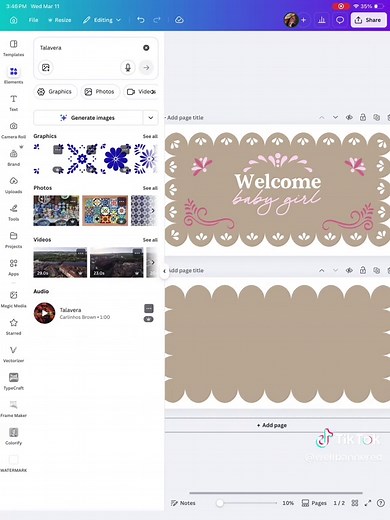Play the Talavera audio track
Screen dimensions: 390x520
[x=44, y=313]
